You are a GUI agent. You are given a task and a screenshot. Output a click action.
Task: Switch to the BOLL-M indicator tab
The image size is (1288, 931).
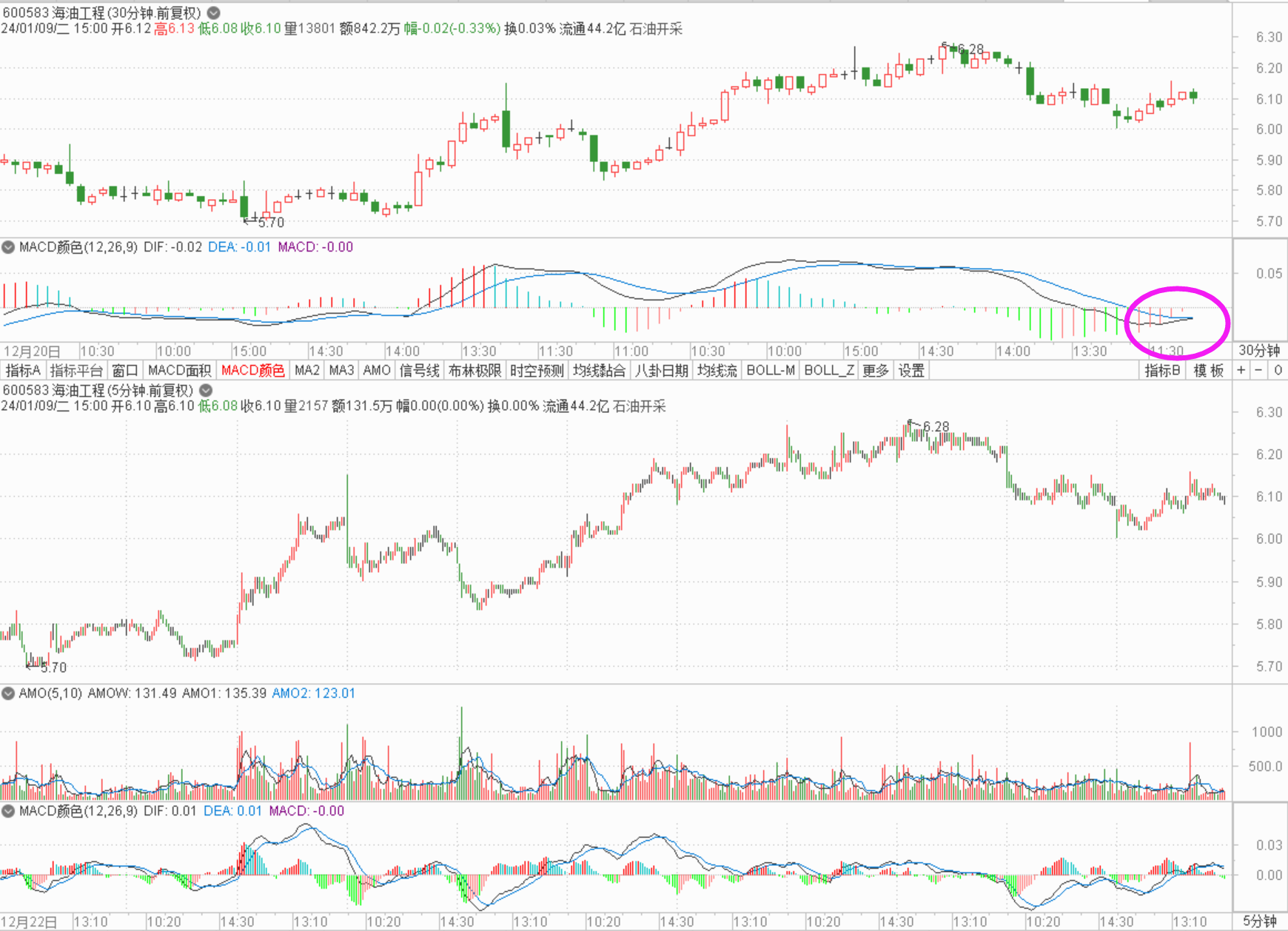[771, 371]
